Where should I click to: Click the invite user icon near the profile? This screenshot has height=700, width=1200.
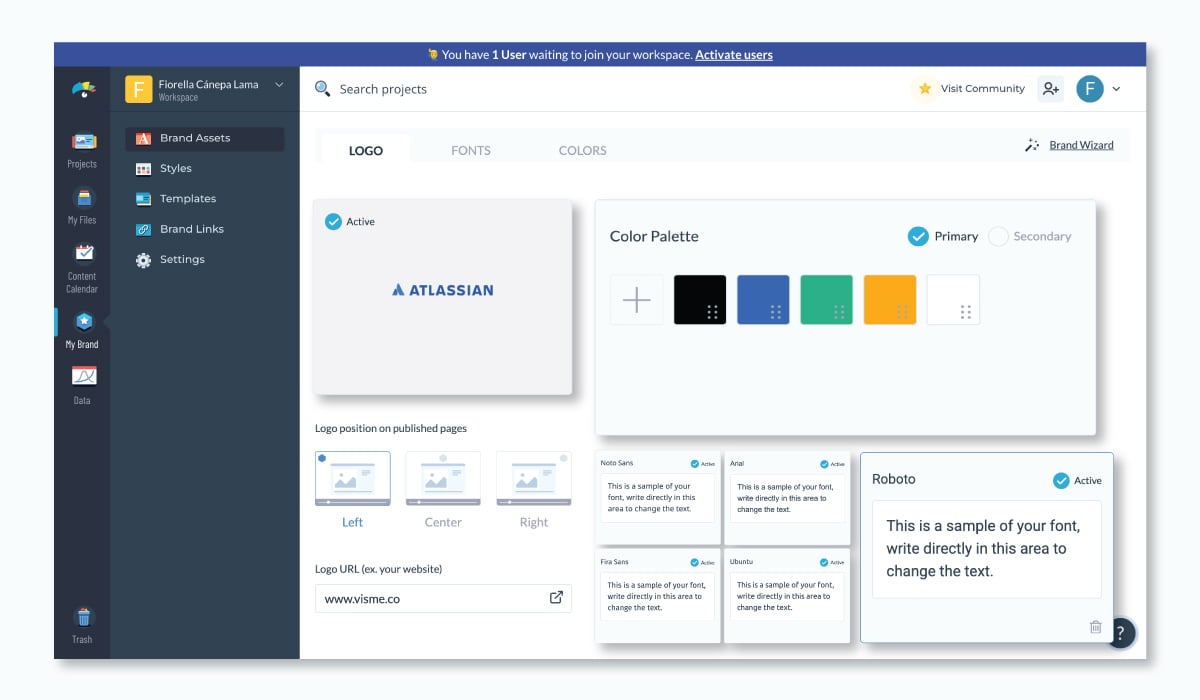click(x=1050, y=89)
